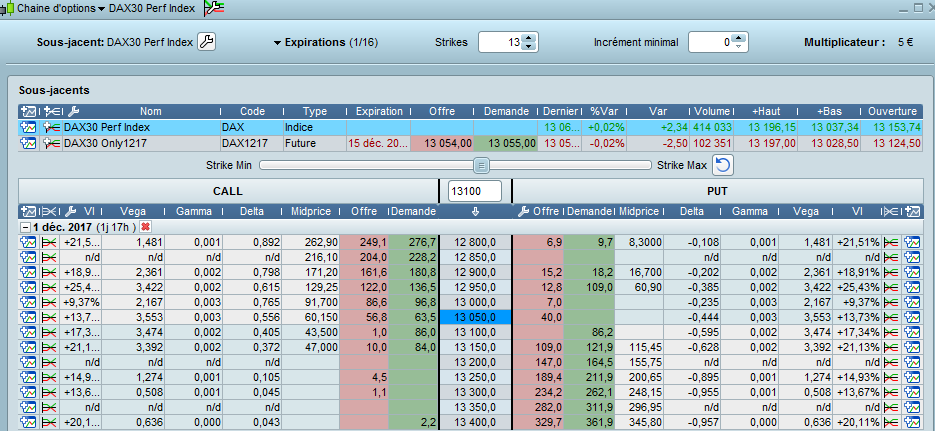Sort Sous-jacents by Nom column header
The width and height of the screenshot is (935, 431).
(x=150, y=111)
